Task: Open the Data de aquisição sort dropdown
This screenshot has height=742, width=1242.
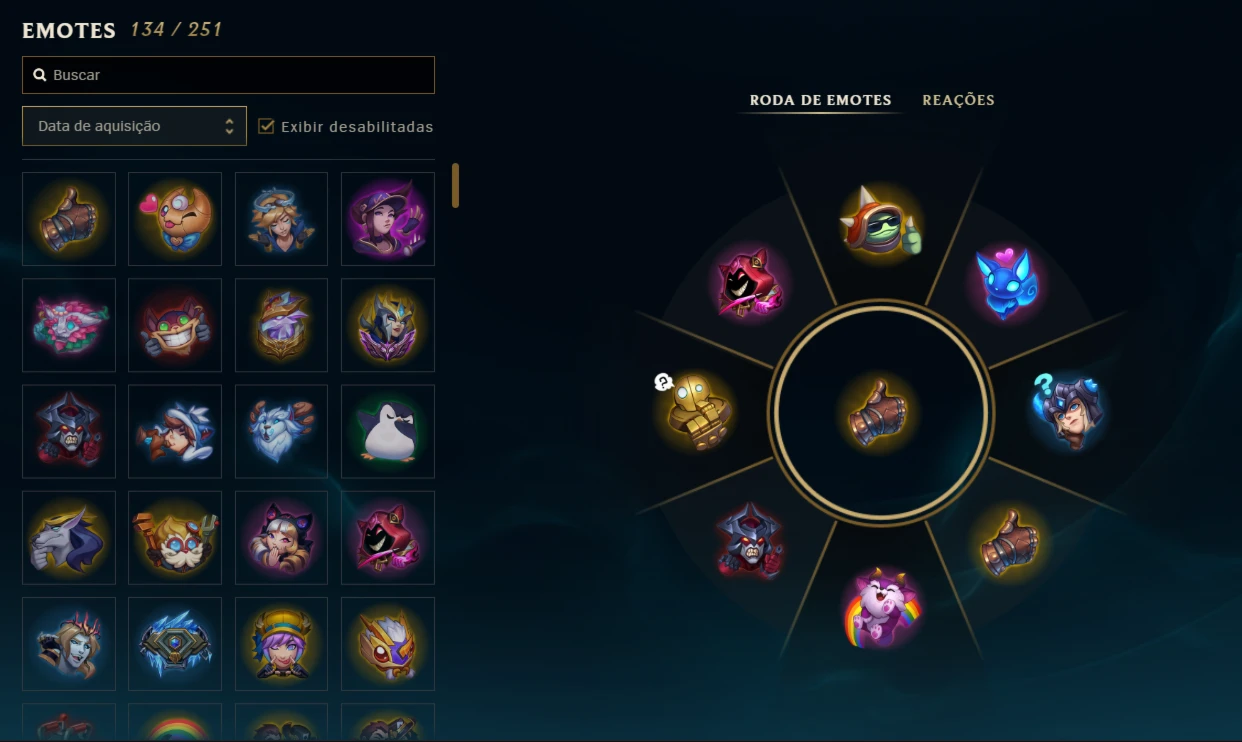Action: coord(134,126)
